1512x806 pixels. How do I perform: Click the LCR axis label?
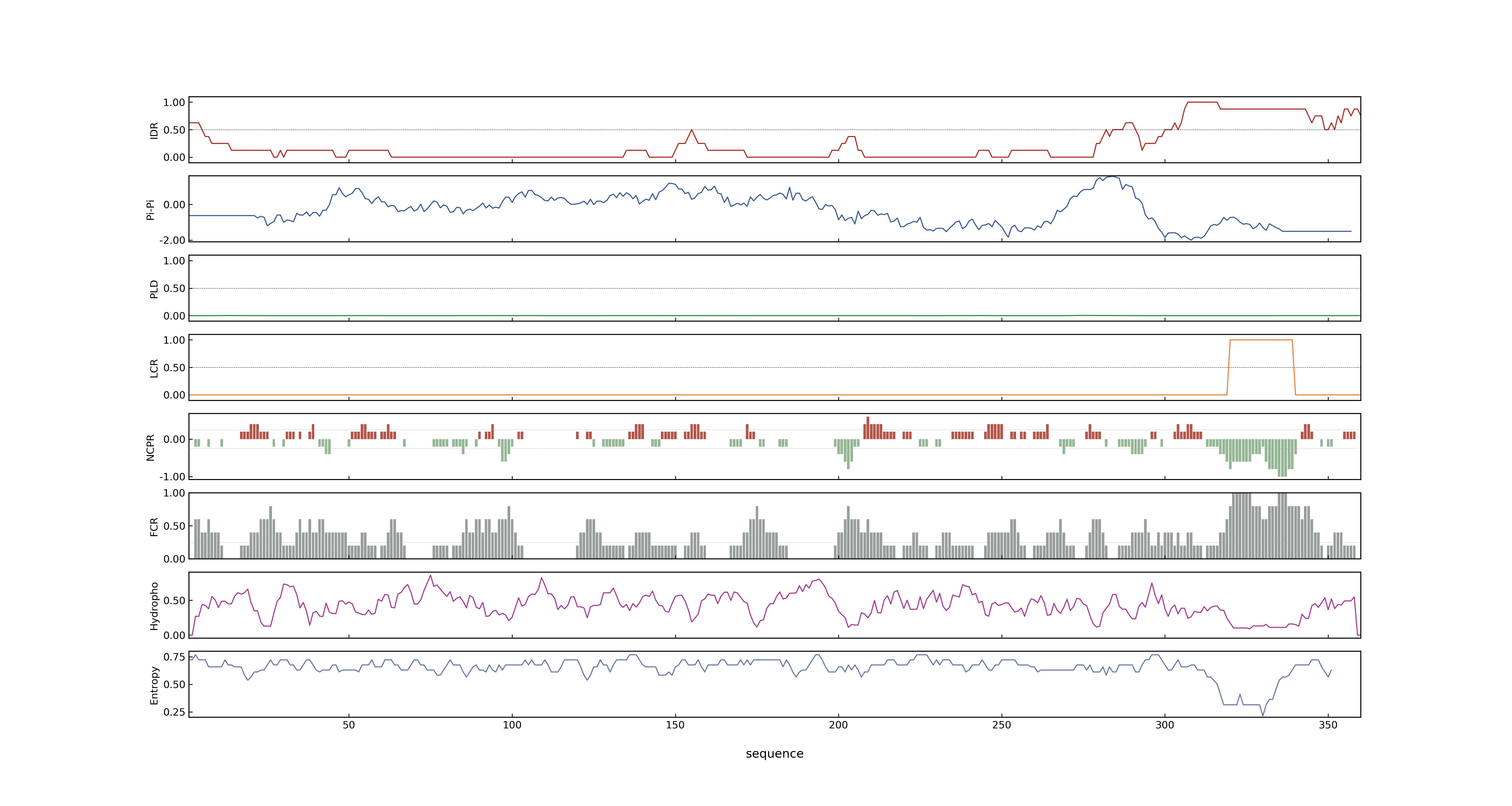[x=154, y=368]
